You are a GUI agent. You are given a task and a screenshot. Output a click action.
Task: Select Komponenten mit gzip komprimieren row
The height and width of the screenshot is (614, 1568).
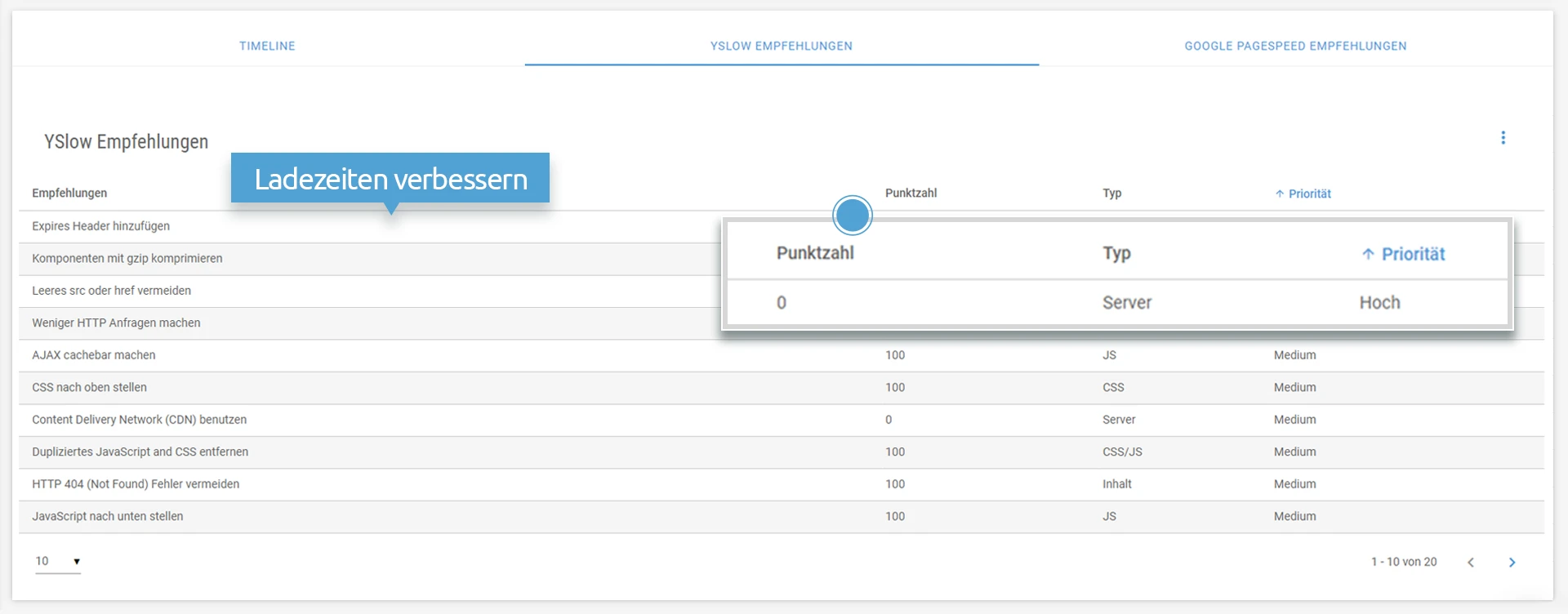pos(127,259)
